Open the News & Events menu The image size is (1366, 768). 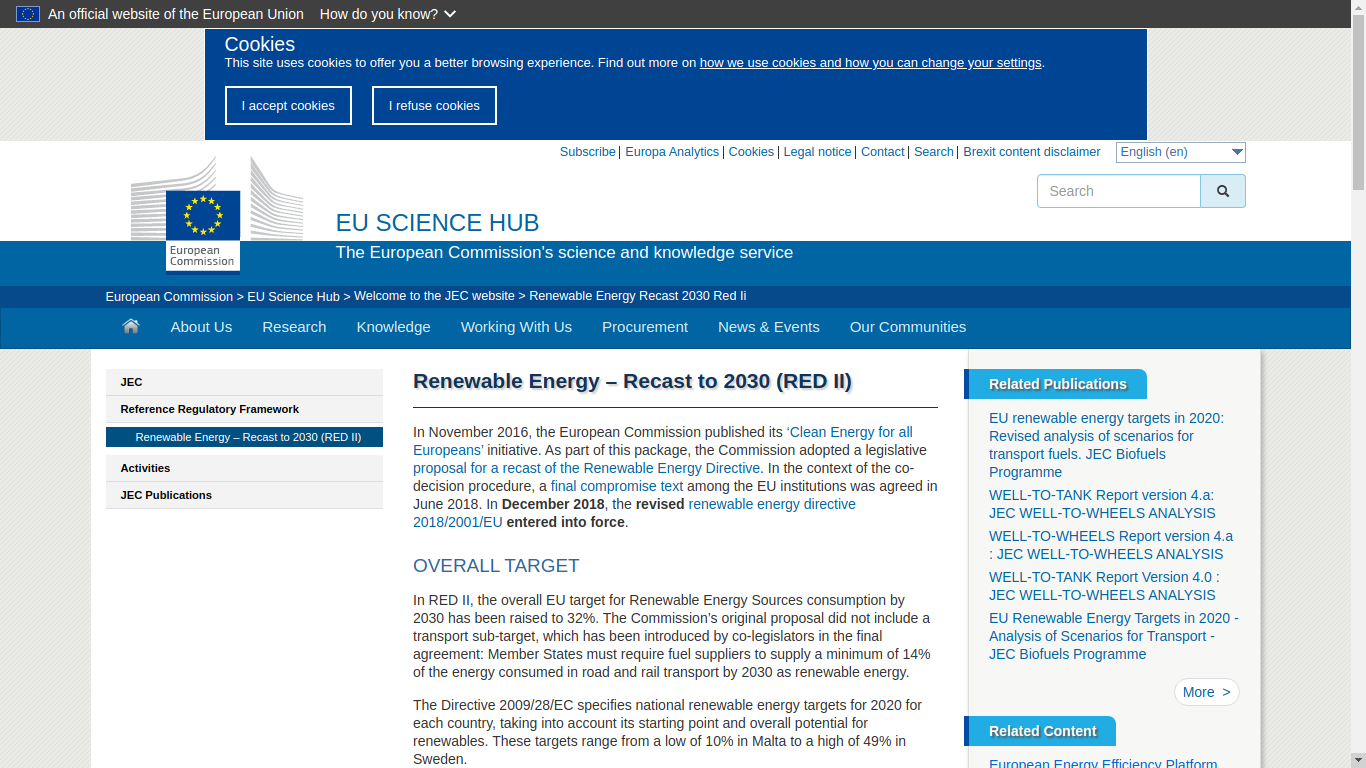click(768, 327)
